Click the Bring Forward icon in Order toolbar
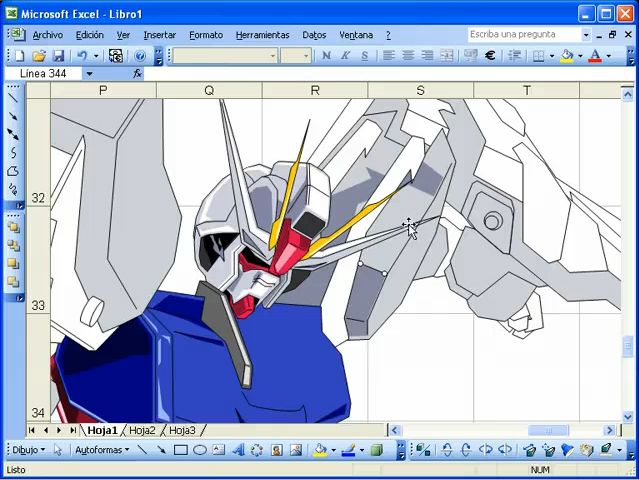 click(x=13, y=264)
